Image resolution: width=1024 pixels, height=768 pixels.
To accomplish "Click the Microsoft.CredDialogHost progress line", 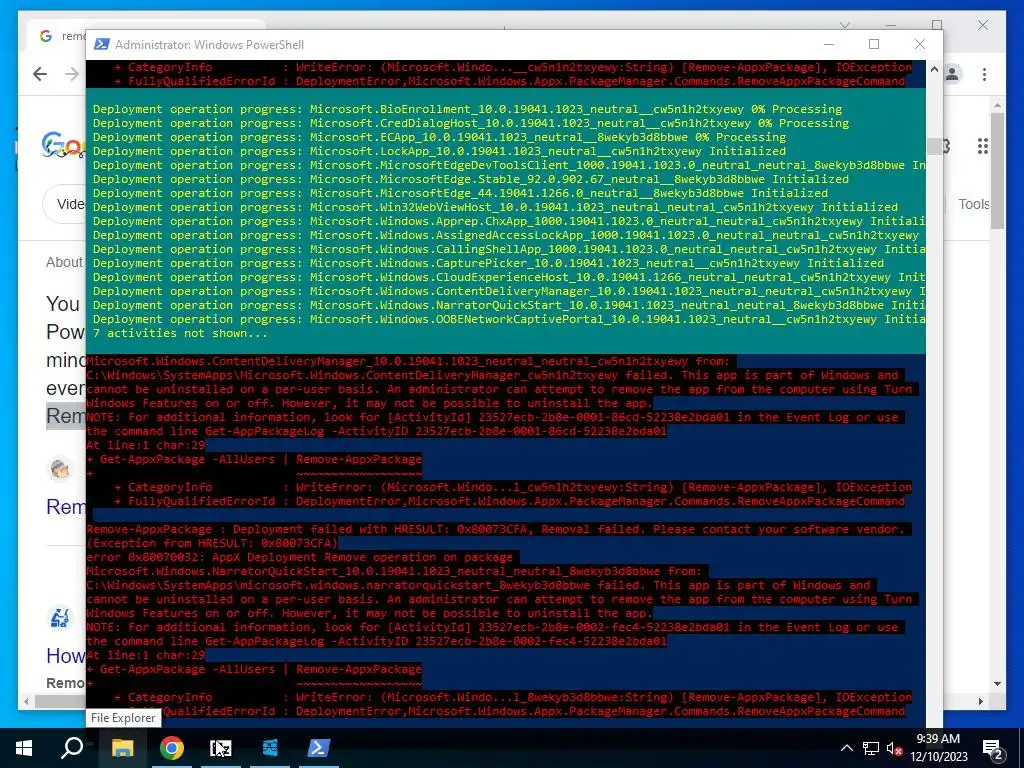I will (471, 123).
